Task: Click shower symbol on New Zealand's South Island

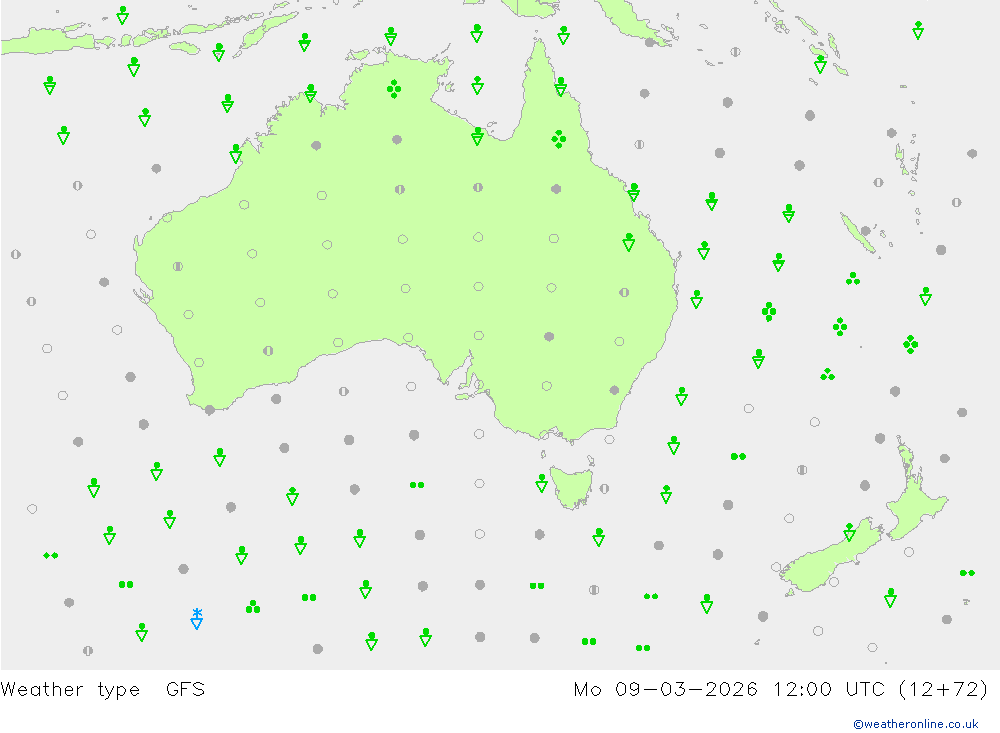Action: tap(849, 532)
